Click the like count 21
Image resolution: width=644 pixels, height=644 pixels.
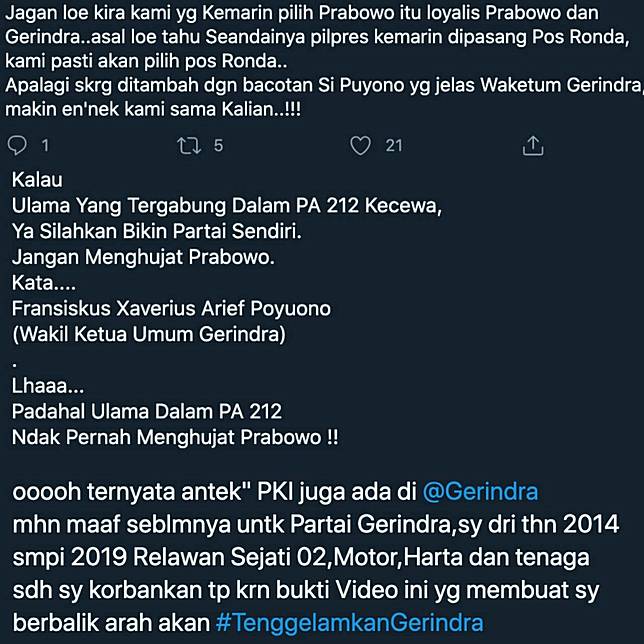(393, 146)
